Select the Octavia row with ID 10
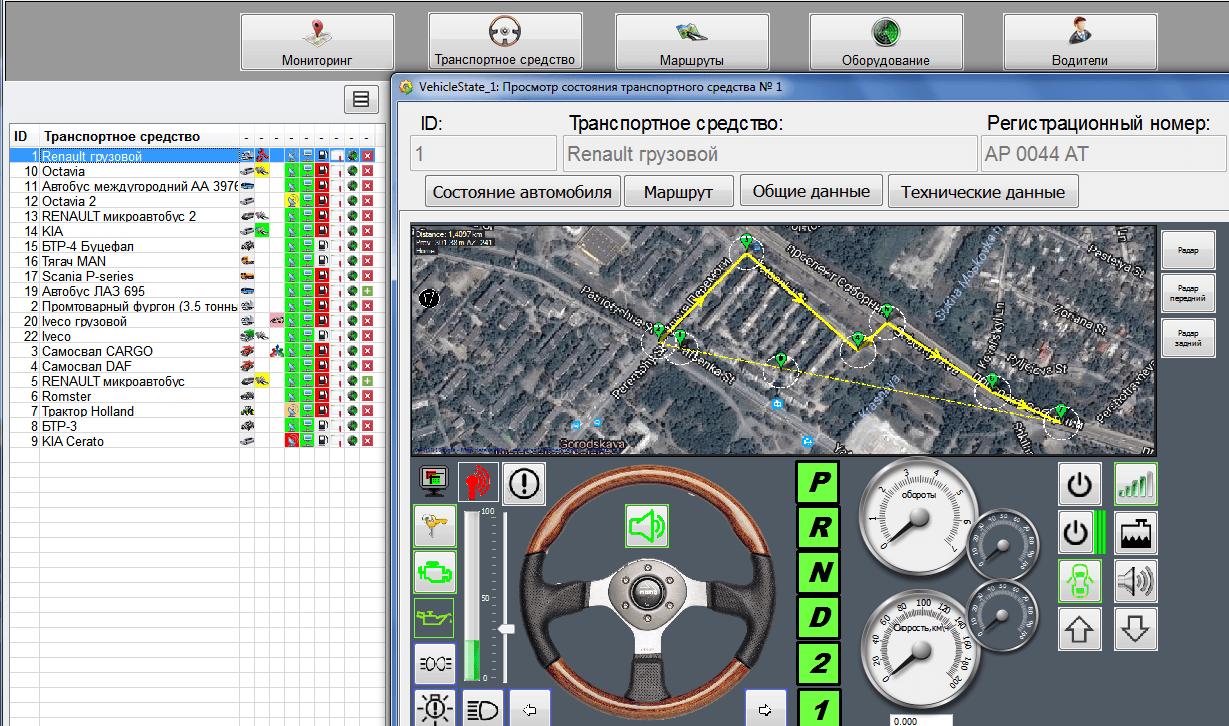This screenshot has width=1229, height=726. tap(192, 171)
